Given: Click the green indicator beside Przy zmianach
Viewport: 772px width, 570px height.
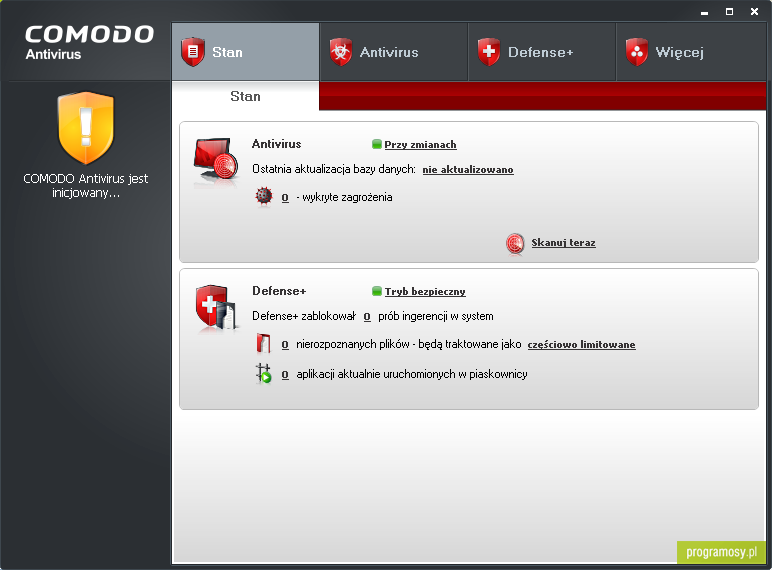Looking at the screenshot, I should click(x=377, y=144).
